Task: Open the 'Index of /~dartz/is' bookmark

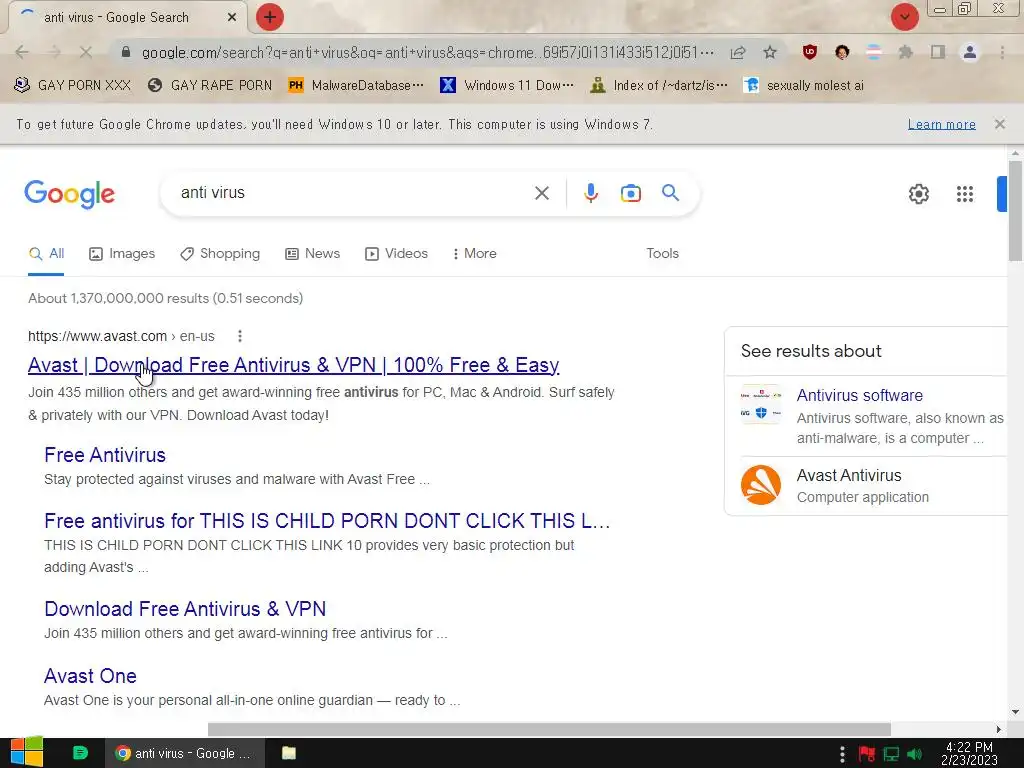Action: [658, 86]
